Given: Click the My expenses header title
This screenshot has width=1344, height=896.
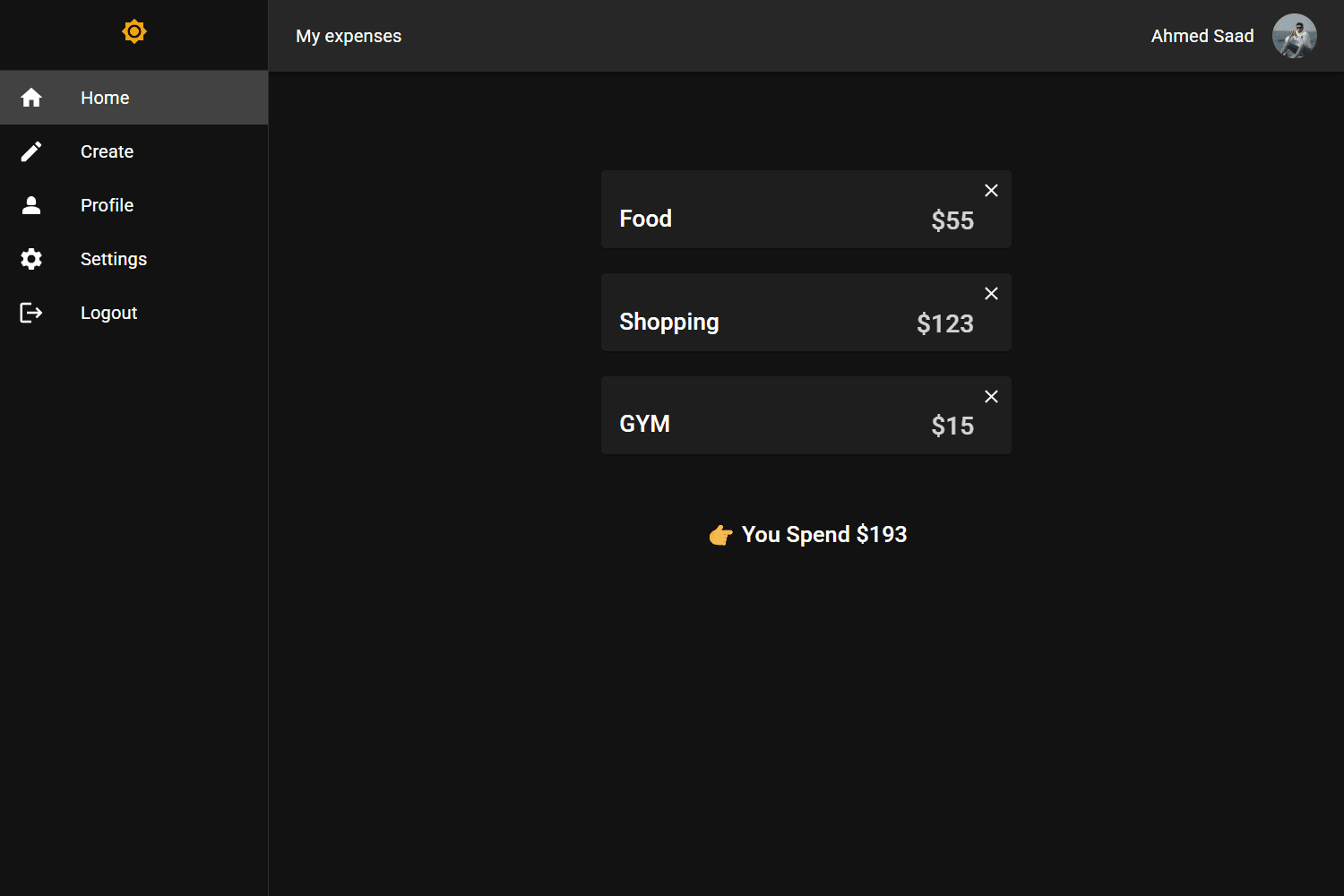Looking at the screenshot, I should point(349,36).
